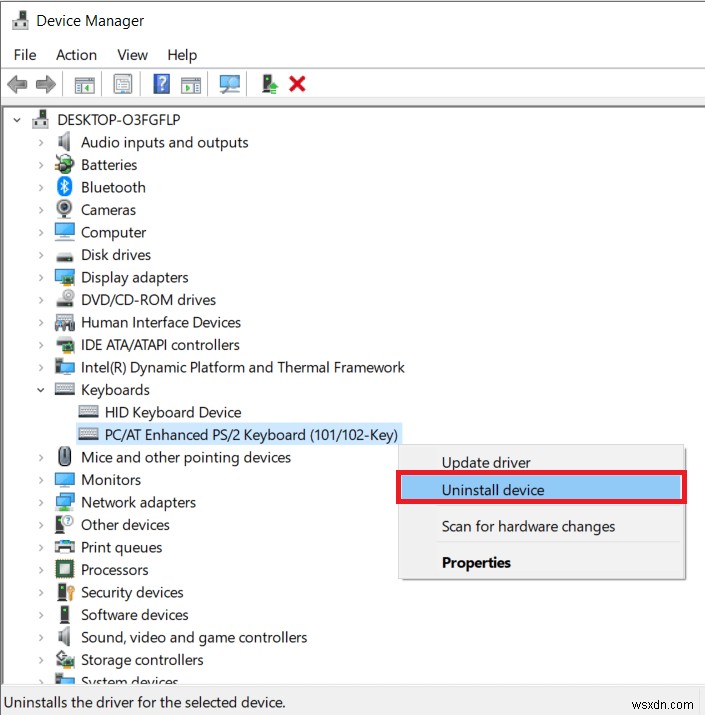Open the View menu
This screenshot has height=715, width=705.
[x=132, y=55]
